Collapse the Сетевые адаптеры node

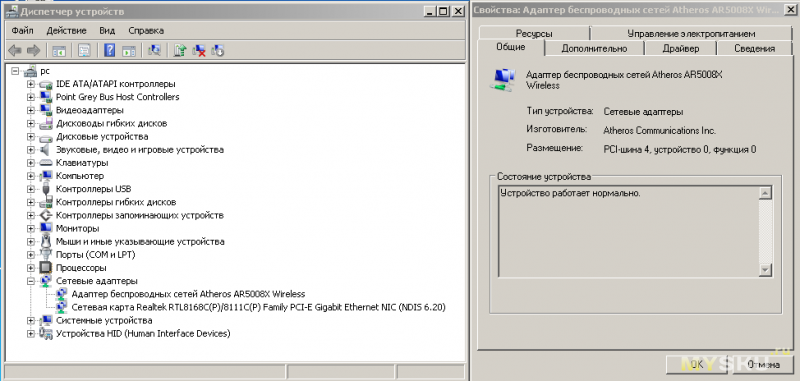[31, 281]
